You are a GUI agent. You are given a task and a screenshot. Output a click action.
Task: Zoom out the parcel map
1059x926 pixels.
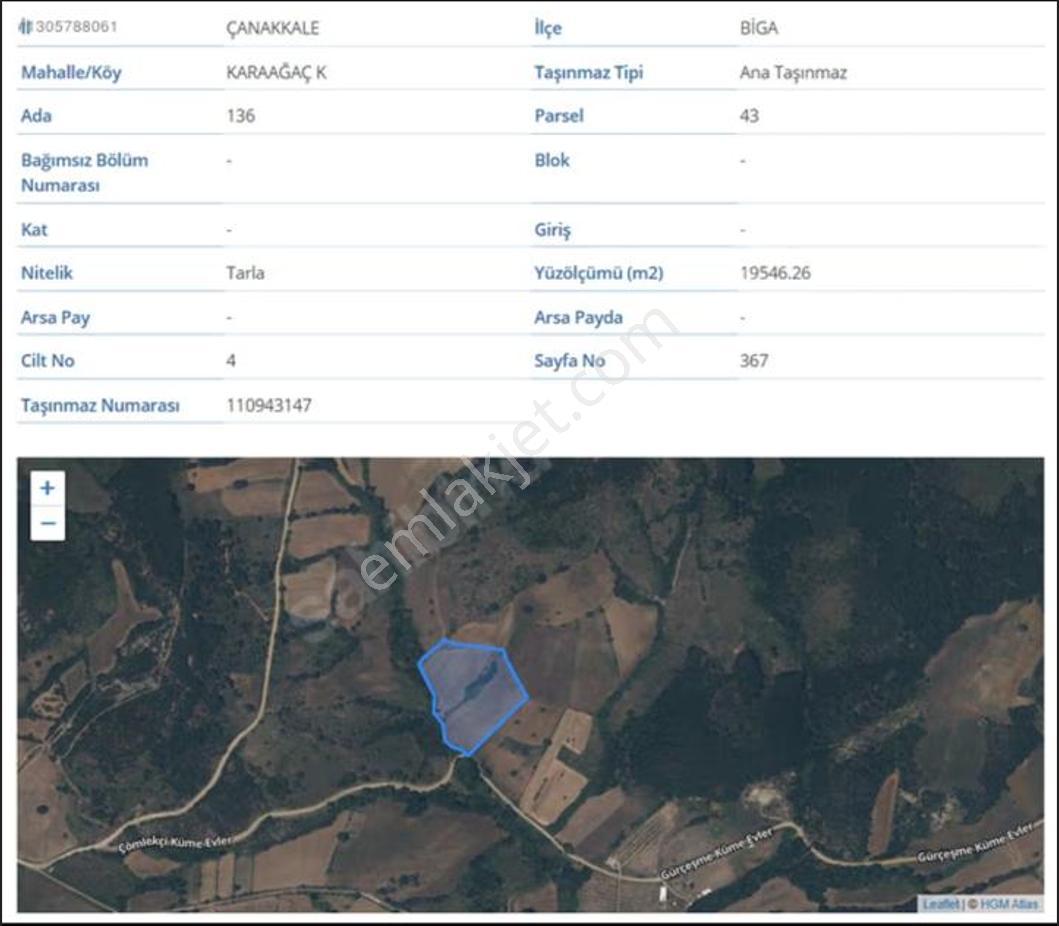[47, 523]
